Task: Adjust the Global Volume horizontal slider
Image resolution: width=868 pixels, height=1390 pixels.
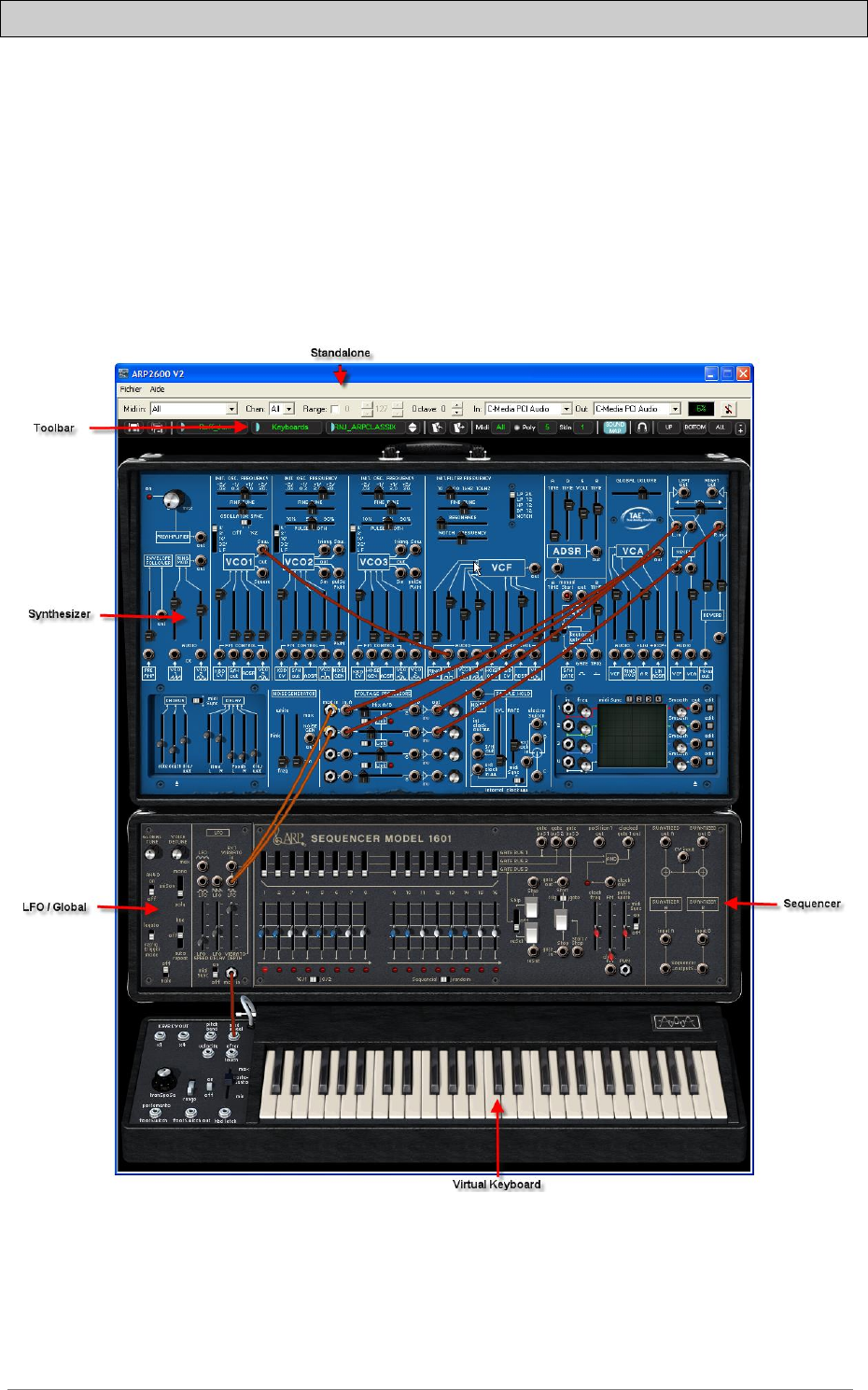Action: [x=642, y=492]
